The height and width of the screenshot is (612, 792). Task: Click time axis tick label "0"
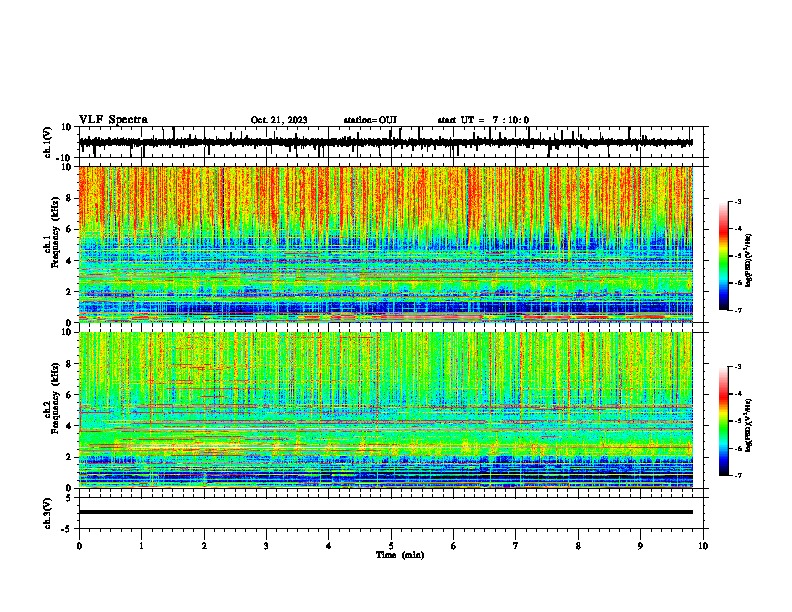[79, 546]
